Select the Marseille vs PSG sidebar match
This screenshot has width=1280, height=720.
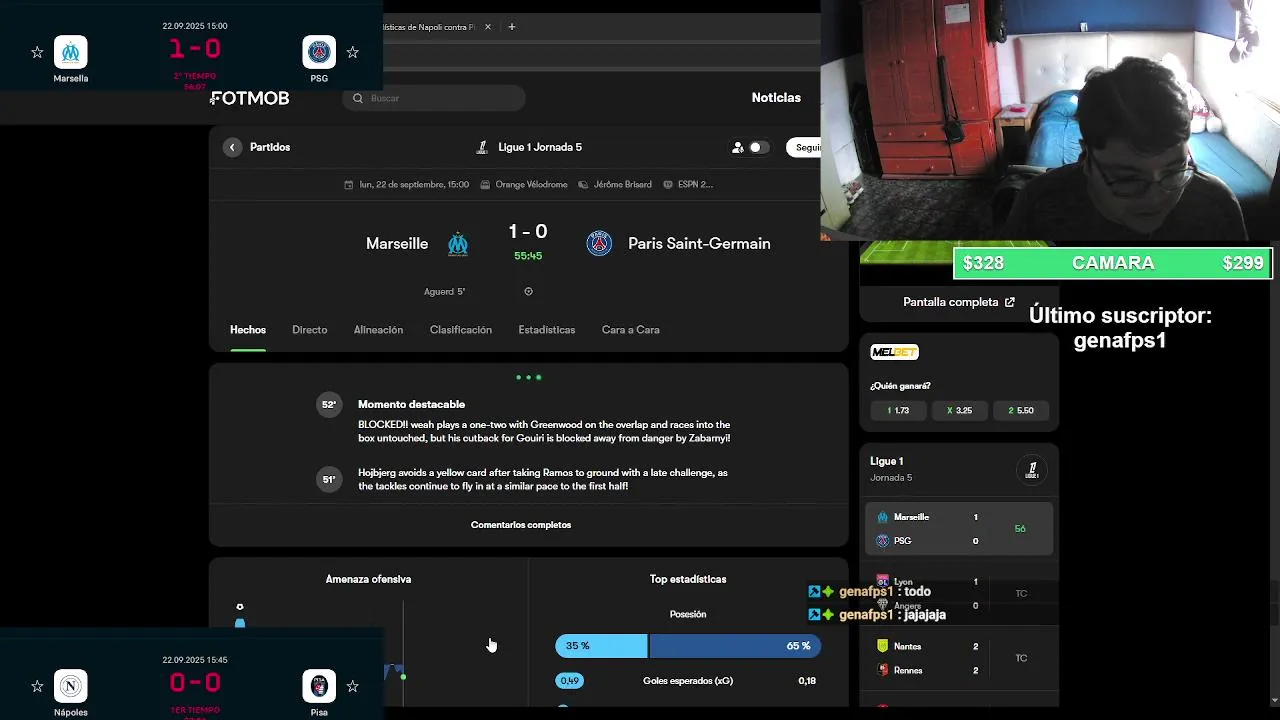[x=959, y=529]
